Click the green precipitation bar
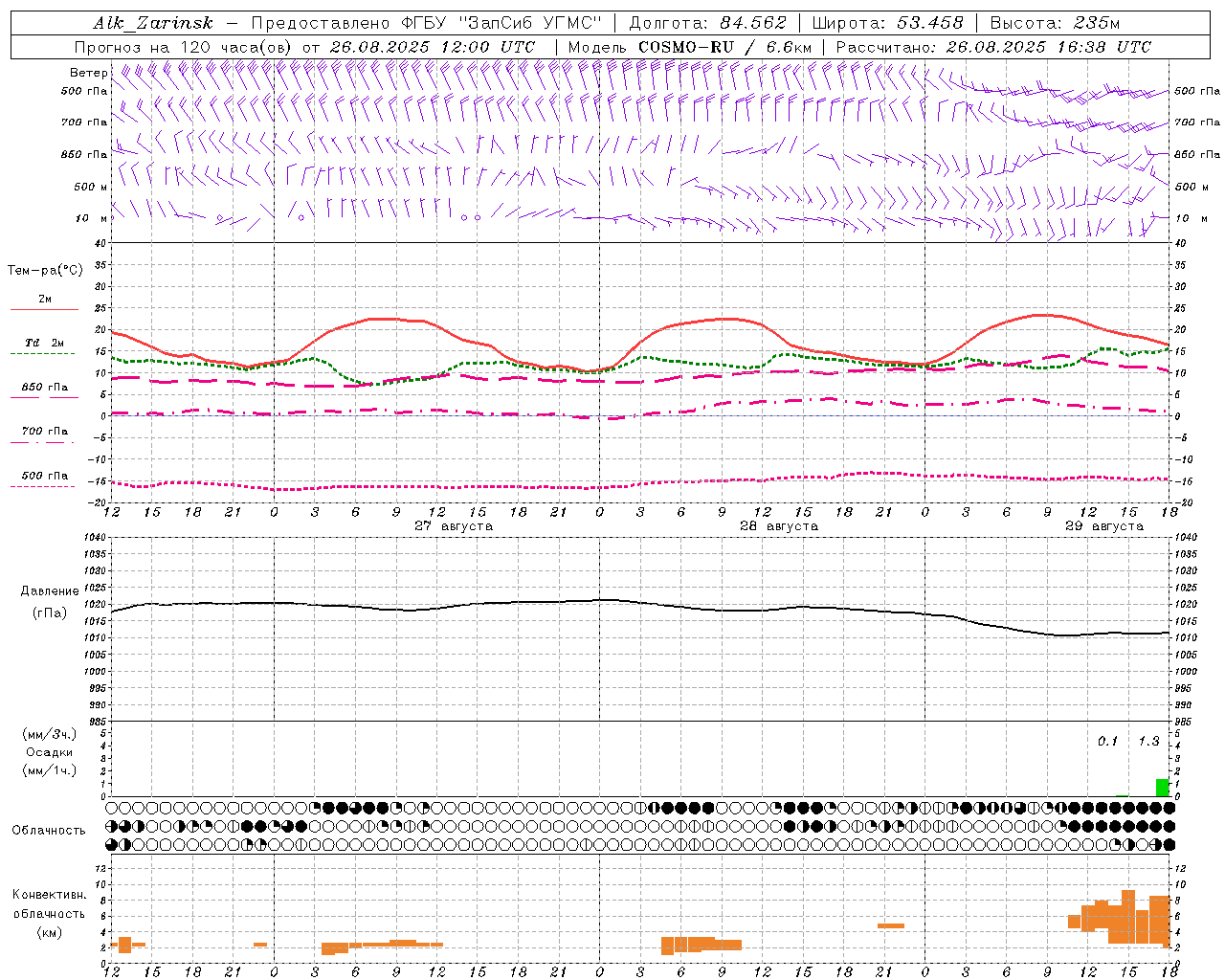The height and width of the screenshot is (980, 1225). coord(1163,788)
